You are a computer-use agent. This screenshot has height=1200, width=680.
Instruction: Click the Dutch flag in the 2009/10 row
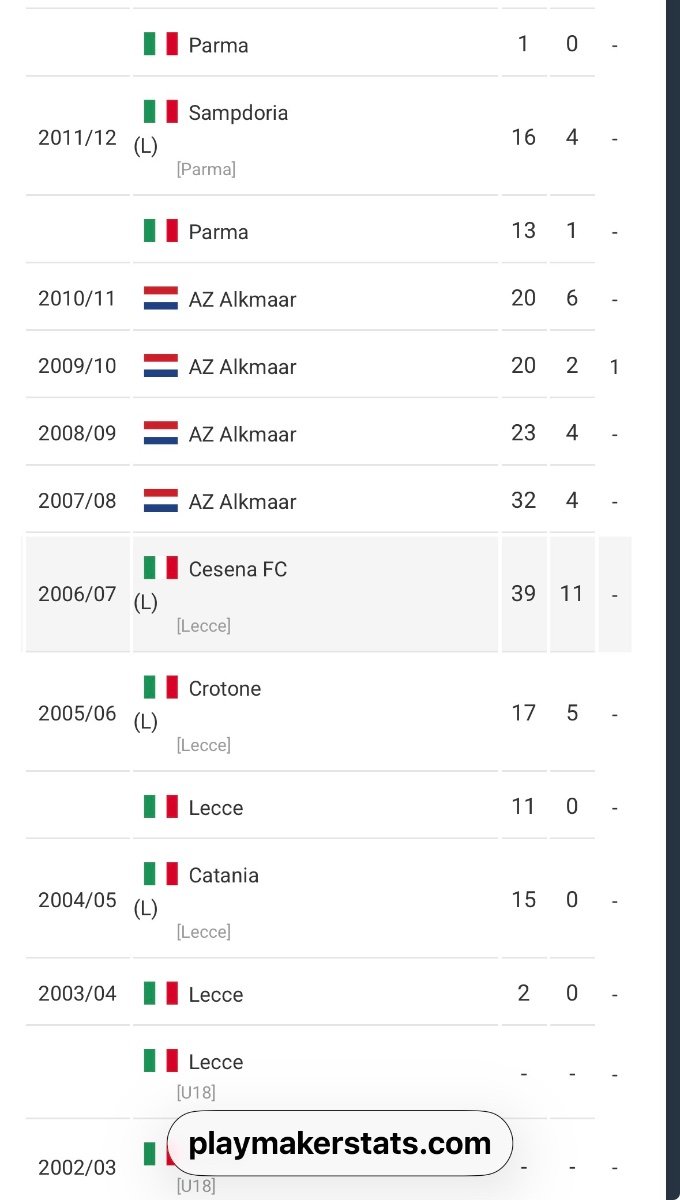tap(160, 366)
